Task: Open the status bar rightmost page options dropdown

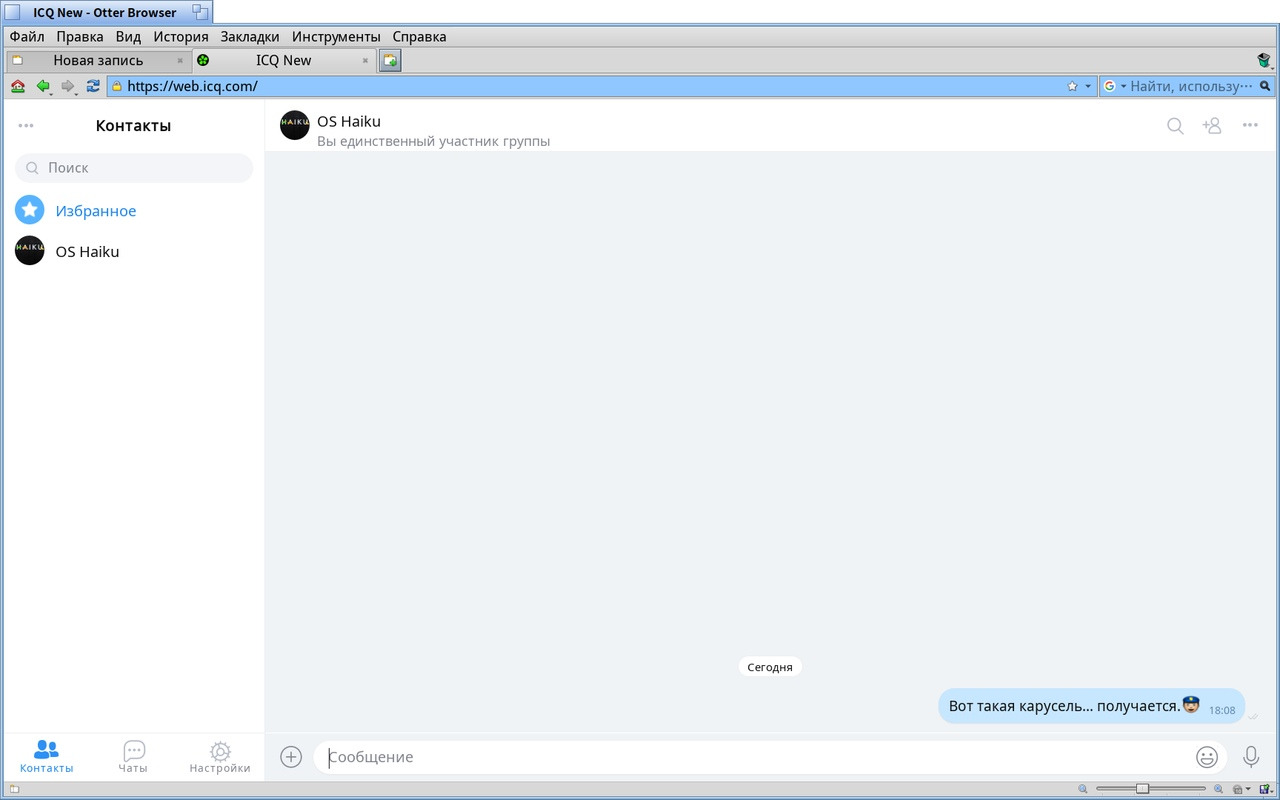Action: point(1266,789)
